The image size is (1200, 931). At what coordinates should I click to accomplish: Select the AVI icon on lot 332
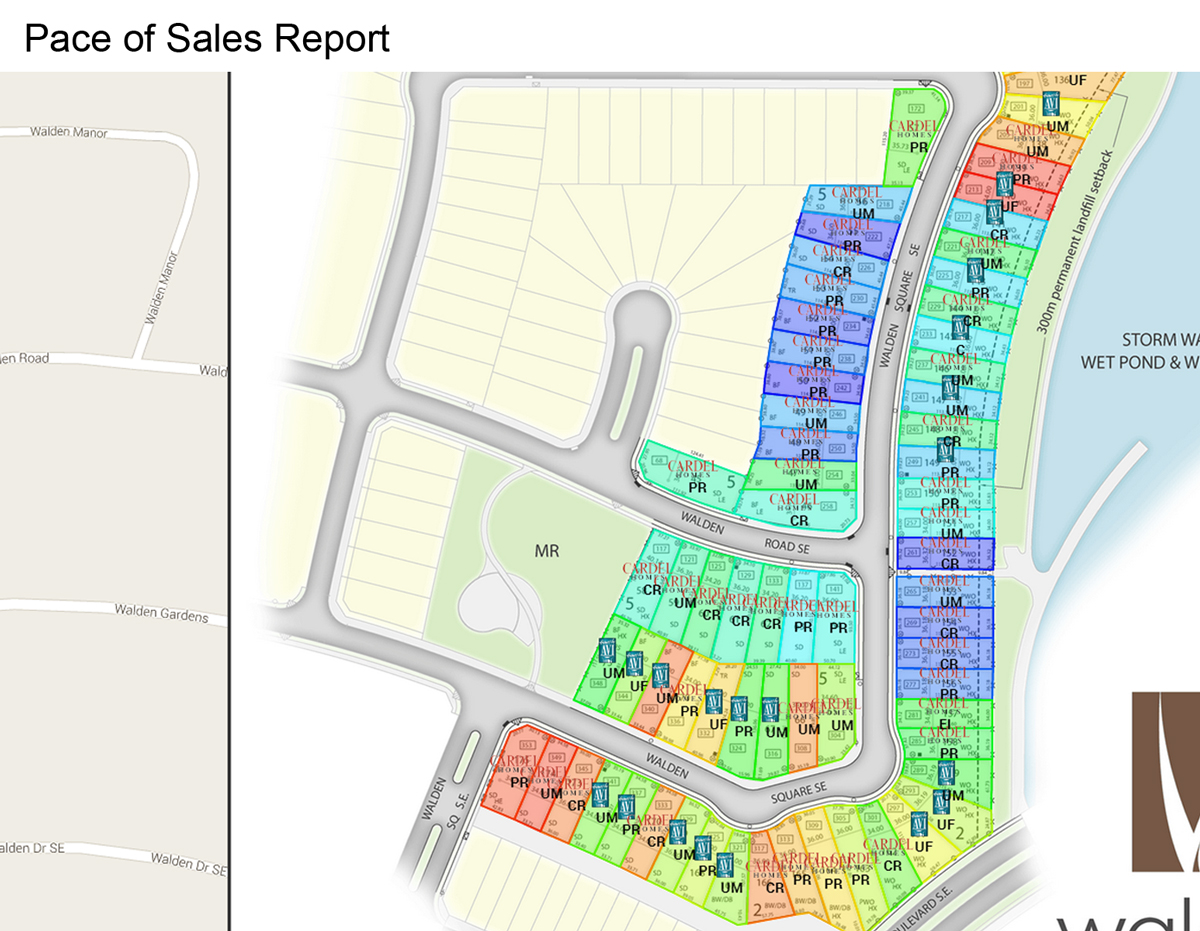pyautogui.click(x=714, y=703)
